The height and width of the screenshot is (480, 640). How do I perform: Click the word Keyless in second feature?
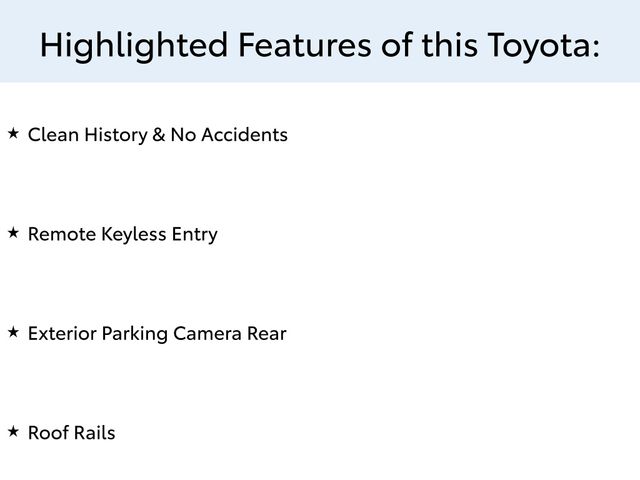(134, 235)
